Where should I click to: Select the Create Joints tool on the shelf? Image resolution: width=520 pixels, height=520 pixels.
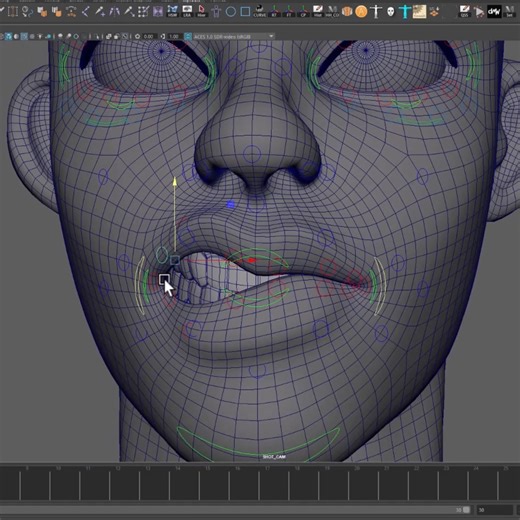point(85,12)
